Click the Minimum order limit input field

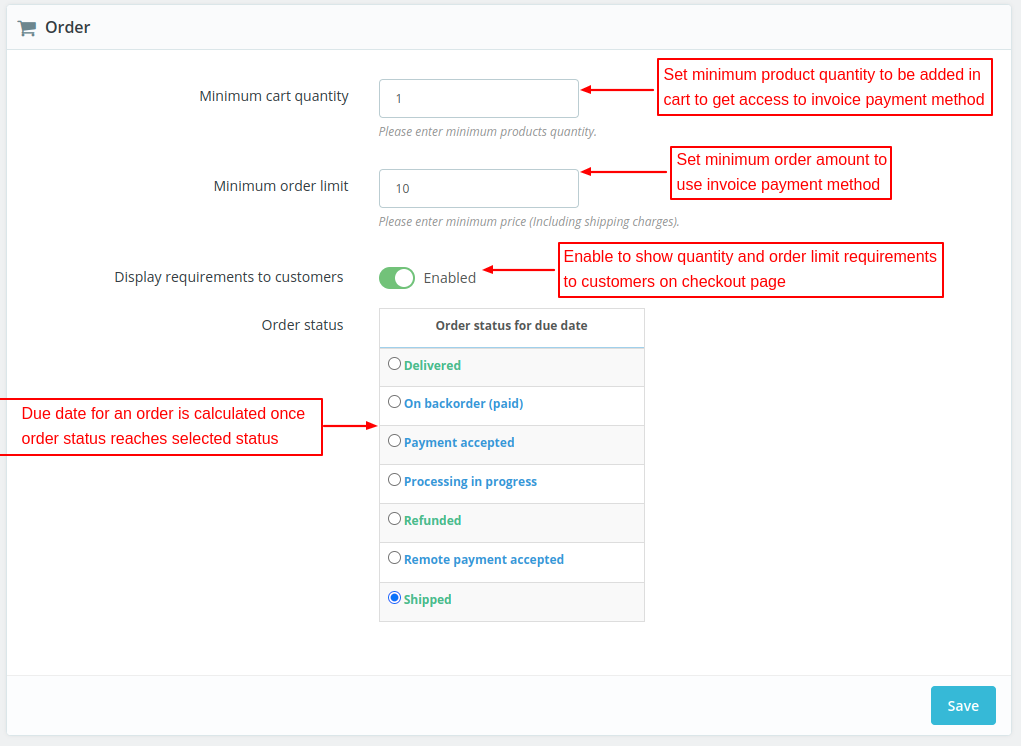click(478, 188)
